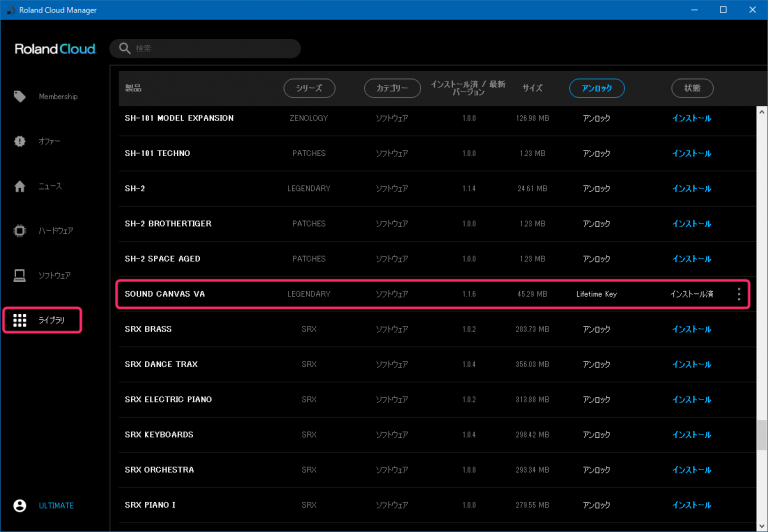Image resolution: width=768 pixels, height=532 pixels.
Task: Click the ニュース home icon
Action: pyautogui.click(x=20, y=186)
